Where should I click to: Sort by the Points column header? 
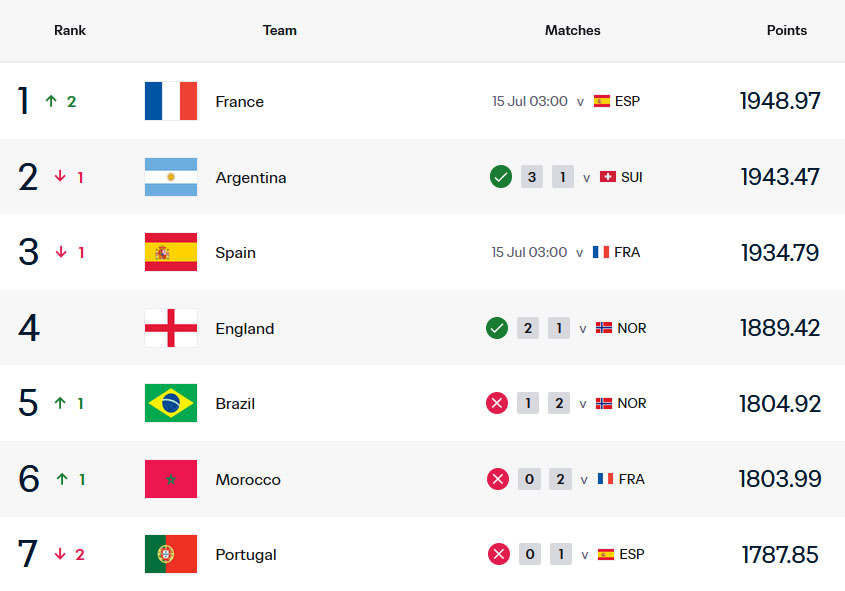click(x=787, y=30)
